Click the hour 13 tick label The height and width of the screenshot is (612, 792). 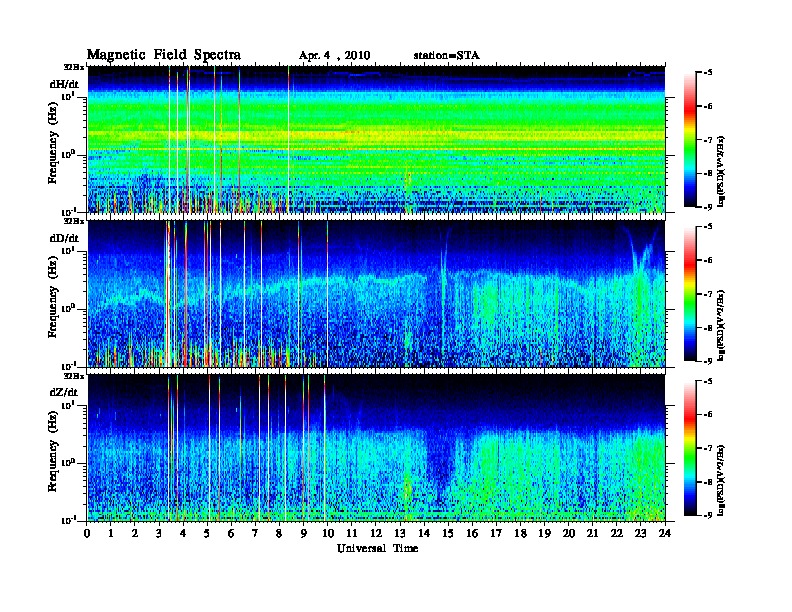pos(400,533)
